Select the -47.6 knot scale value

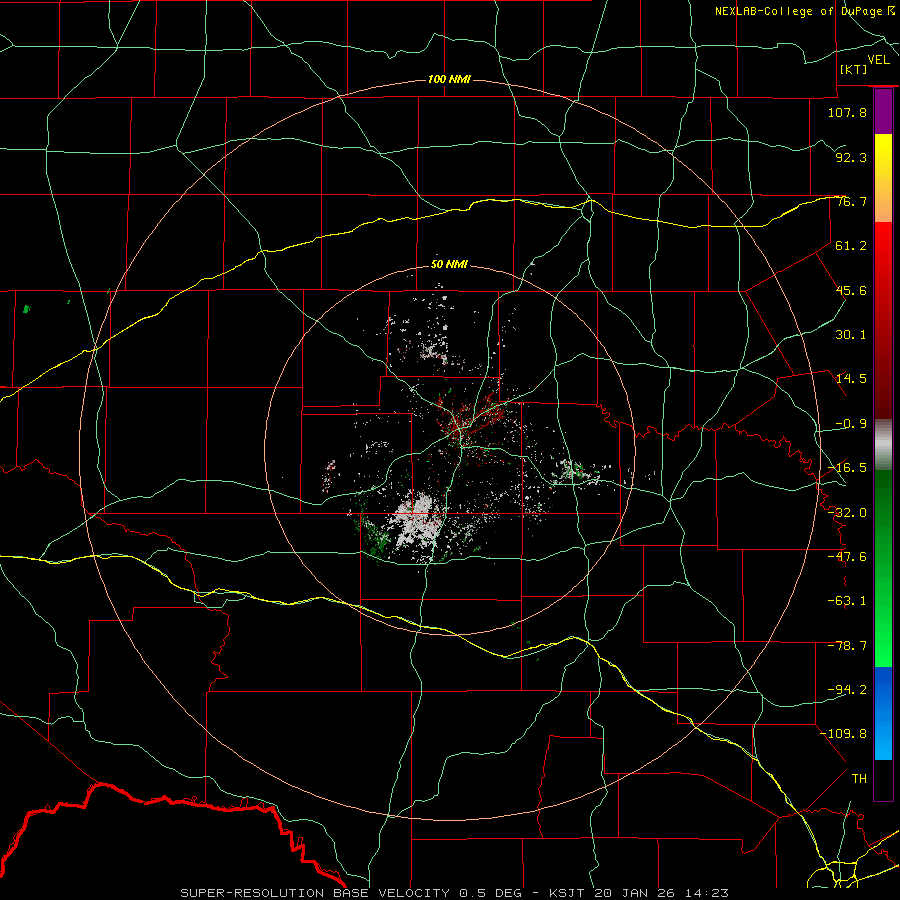847,557
